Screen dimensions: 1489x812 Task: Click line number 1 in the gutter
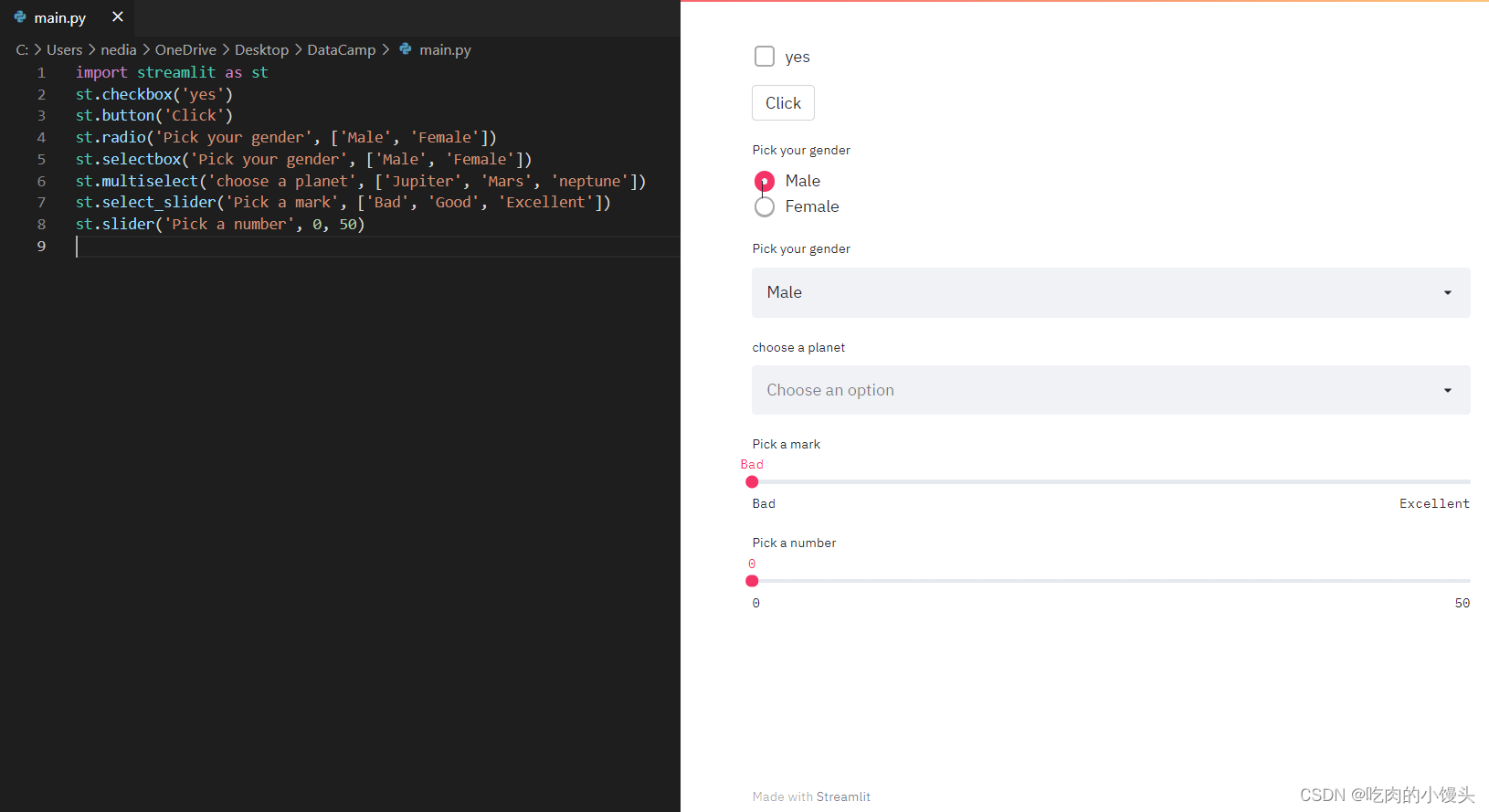coord(41,72)
